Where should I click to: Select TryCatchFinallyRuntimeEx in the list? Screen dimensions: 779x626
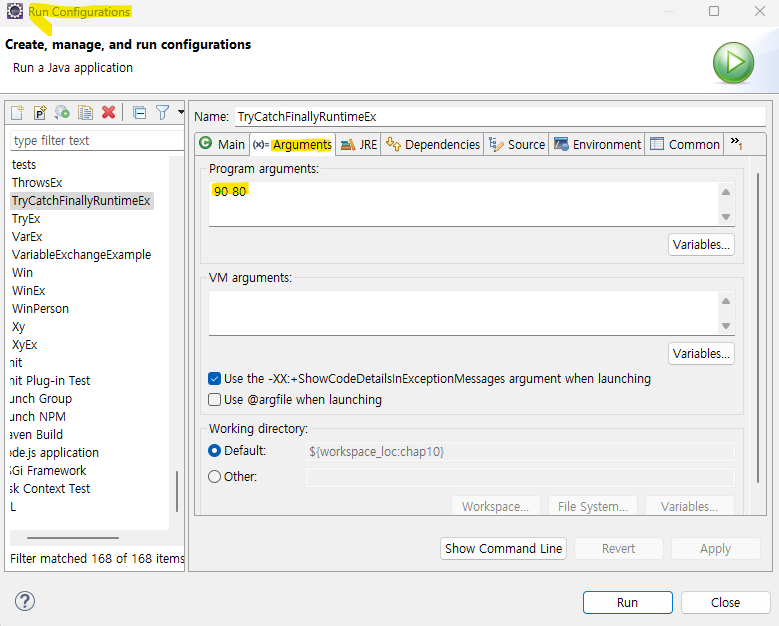81,201
